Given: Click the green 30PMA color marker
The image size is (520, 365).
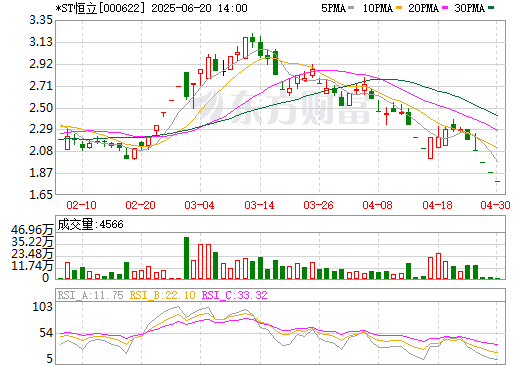Looking at the screenshot, I should (x=491, y=7).
